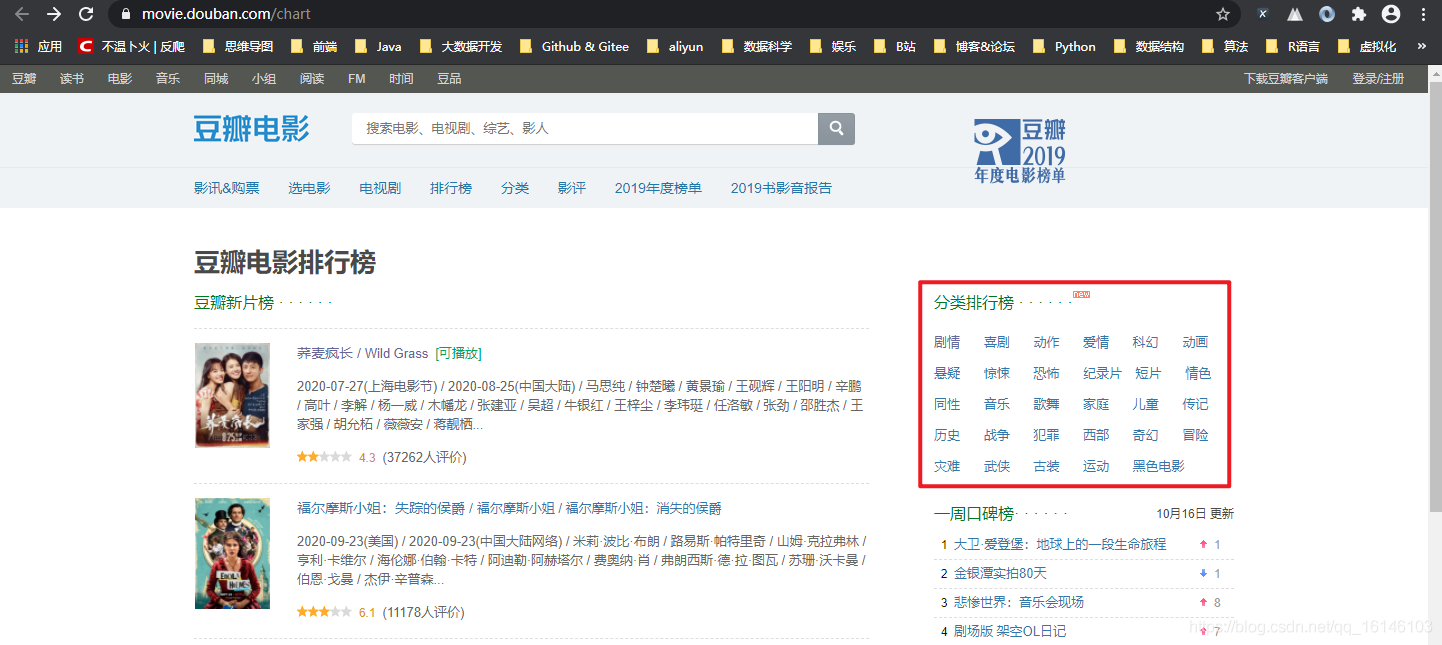Screen dimensions: 1442x645
Task: Open the Github & Gitee bookmark folder
Action: (x=574, y=46)
